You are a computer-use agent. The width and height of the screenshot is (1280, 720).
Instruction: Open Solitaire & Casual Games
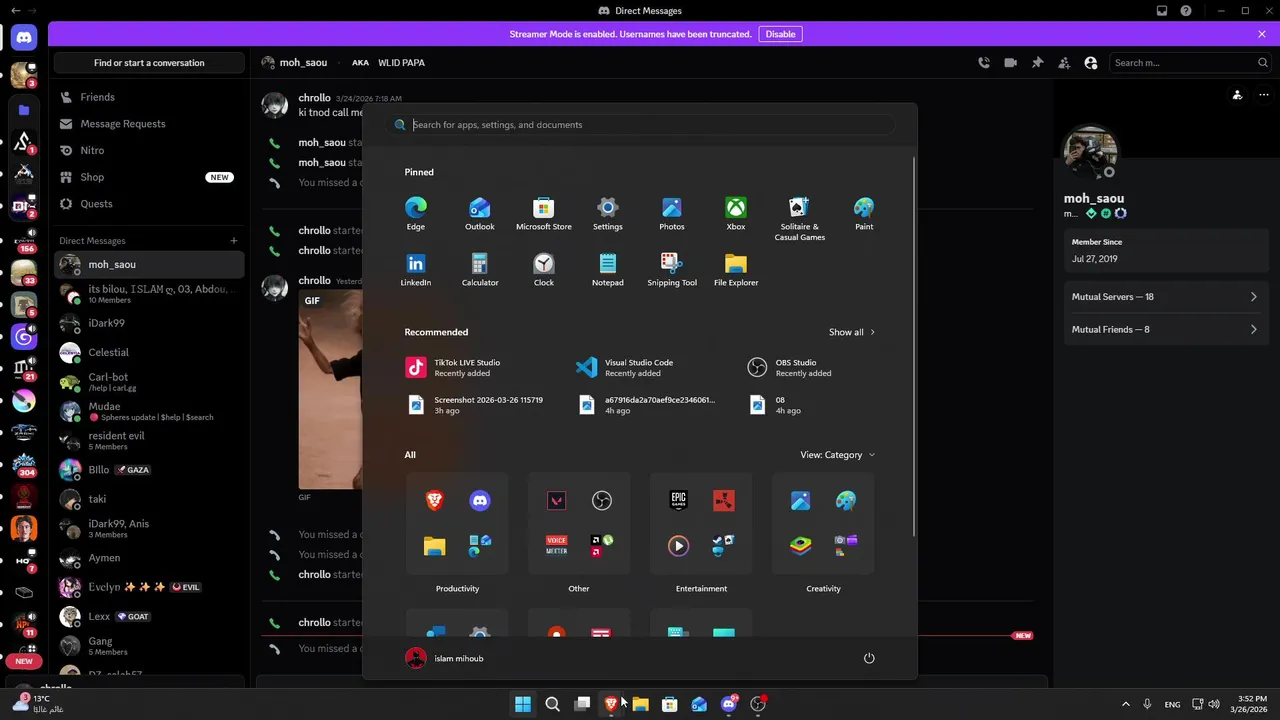tap(799, 219)
